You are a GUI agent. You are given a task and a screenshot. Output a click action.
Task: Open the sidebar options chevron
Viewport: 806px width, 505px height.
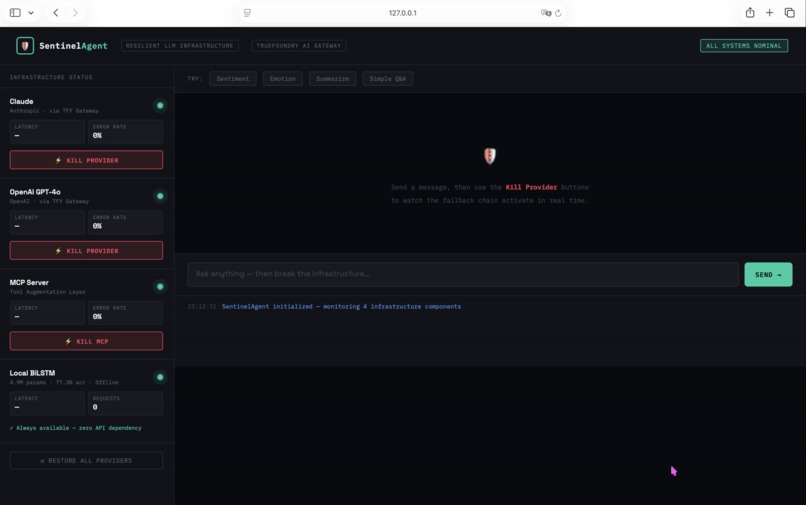pyautogui.click(x=31, y=13)
